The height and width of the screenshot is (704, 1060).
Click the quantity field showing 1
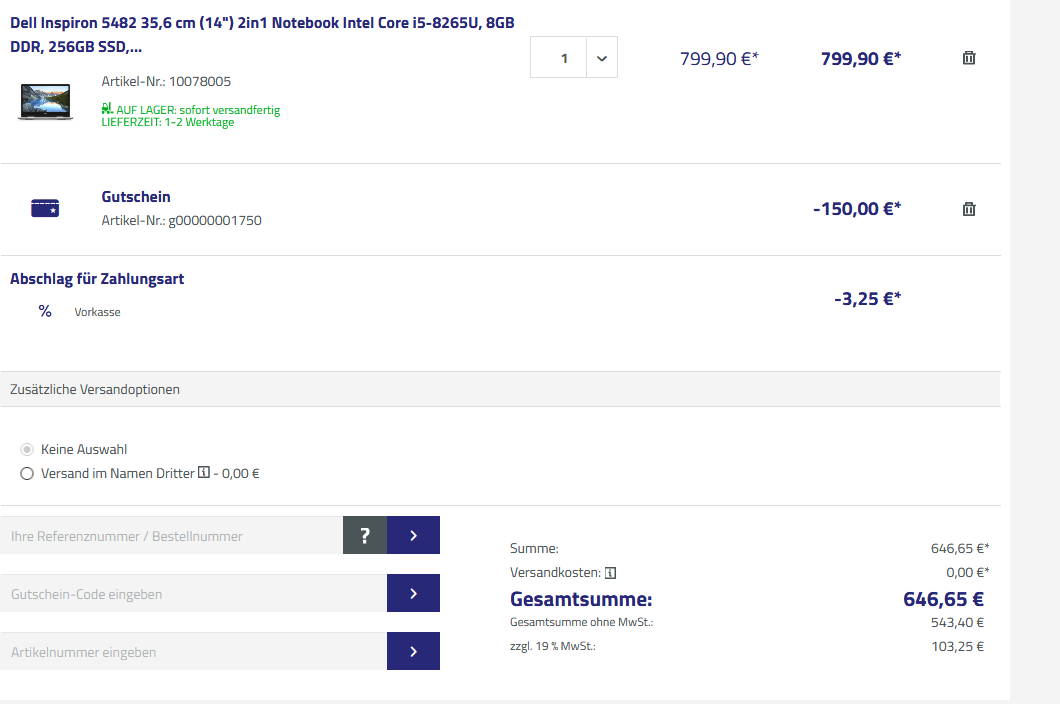[564, 58]
